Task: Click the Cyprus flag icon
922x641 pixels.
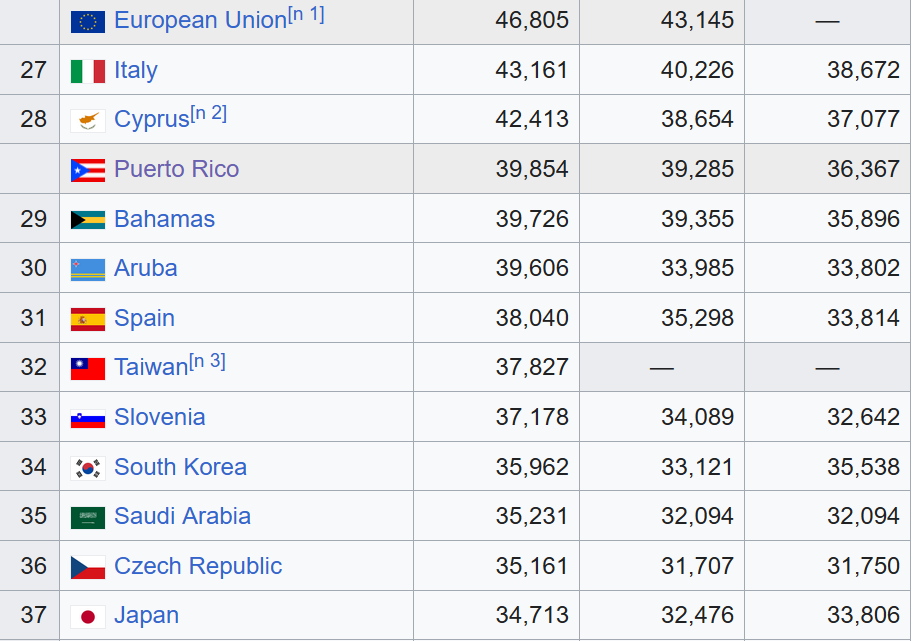Action: (88, 120)
